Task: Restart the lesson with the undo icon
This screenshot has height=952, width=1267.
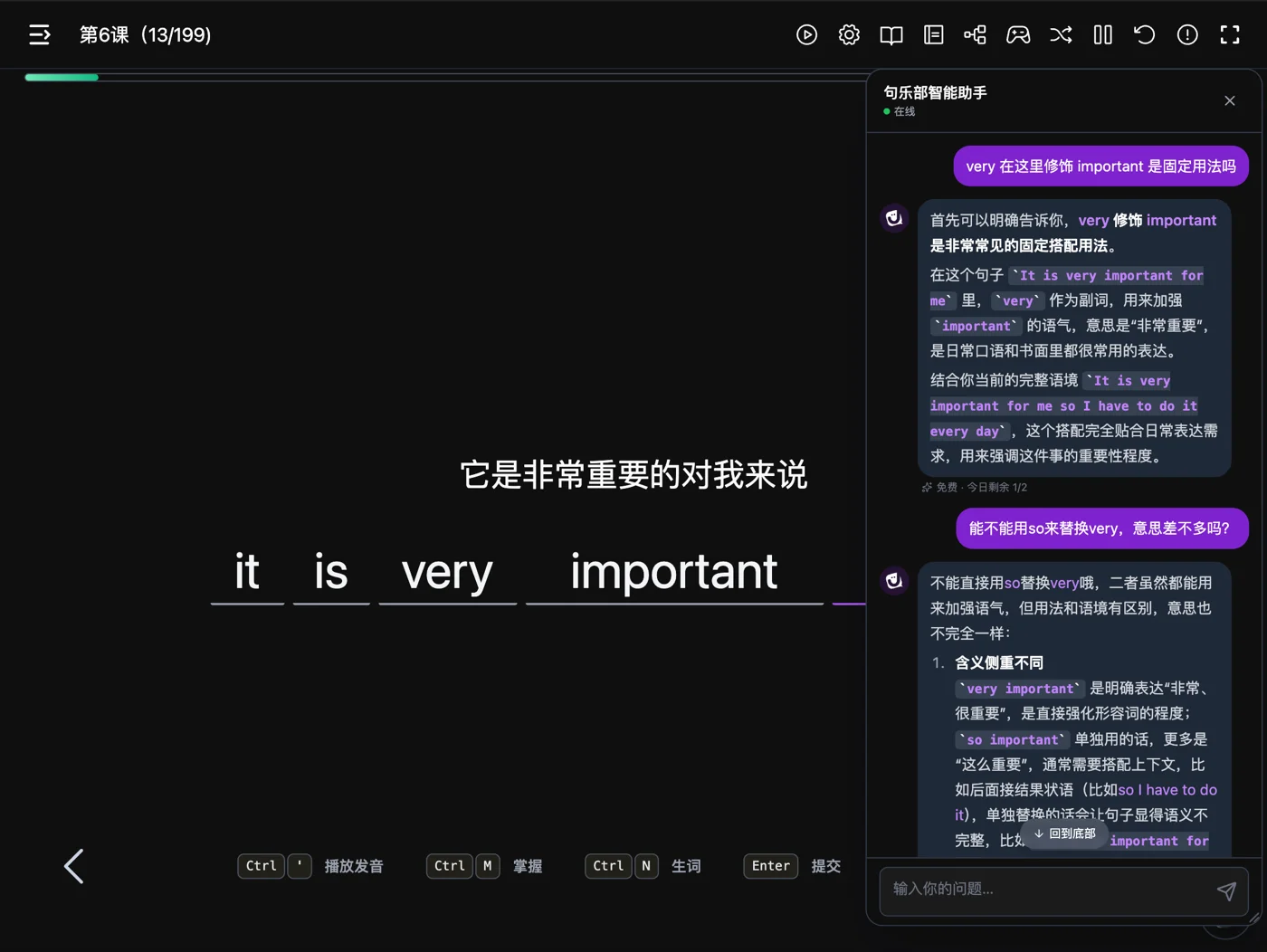Action: click(x=1144, y=34)
